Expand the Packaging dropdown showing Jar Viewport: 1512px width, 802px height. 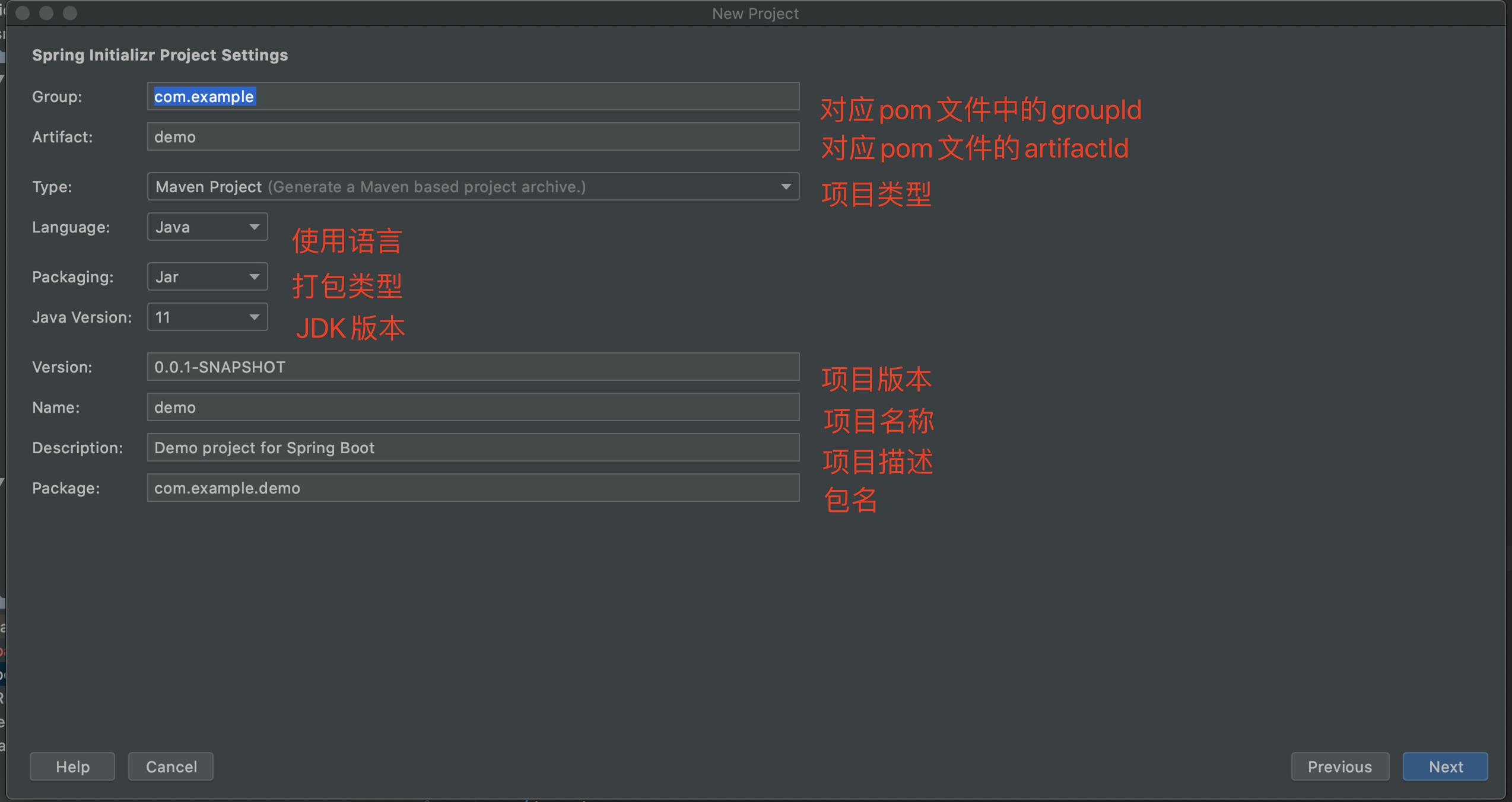(207, 277)
